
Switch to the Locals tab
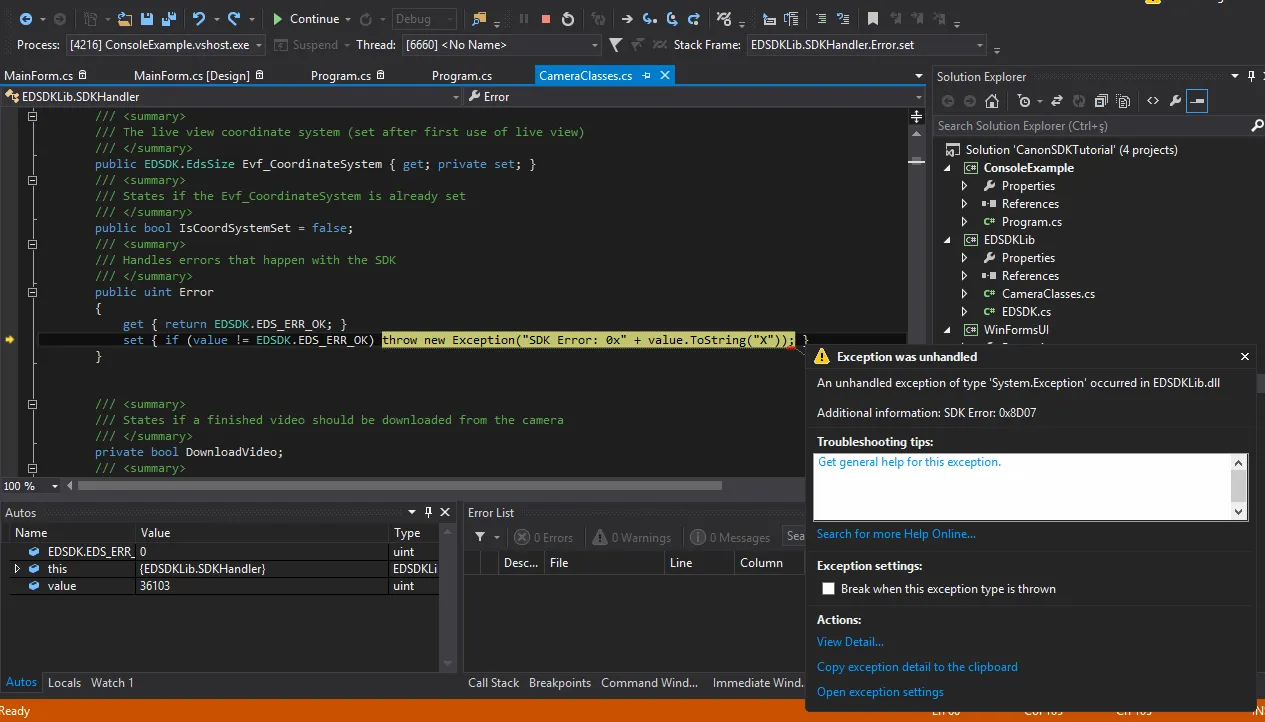point(64,683)
